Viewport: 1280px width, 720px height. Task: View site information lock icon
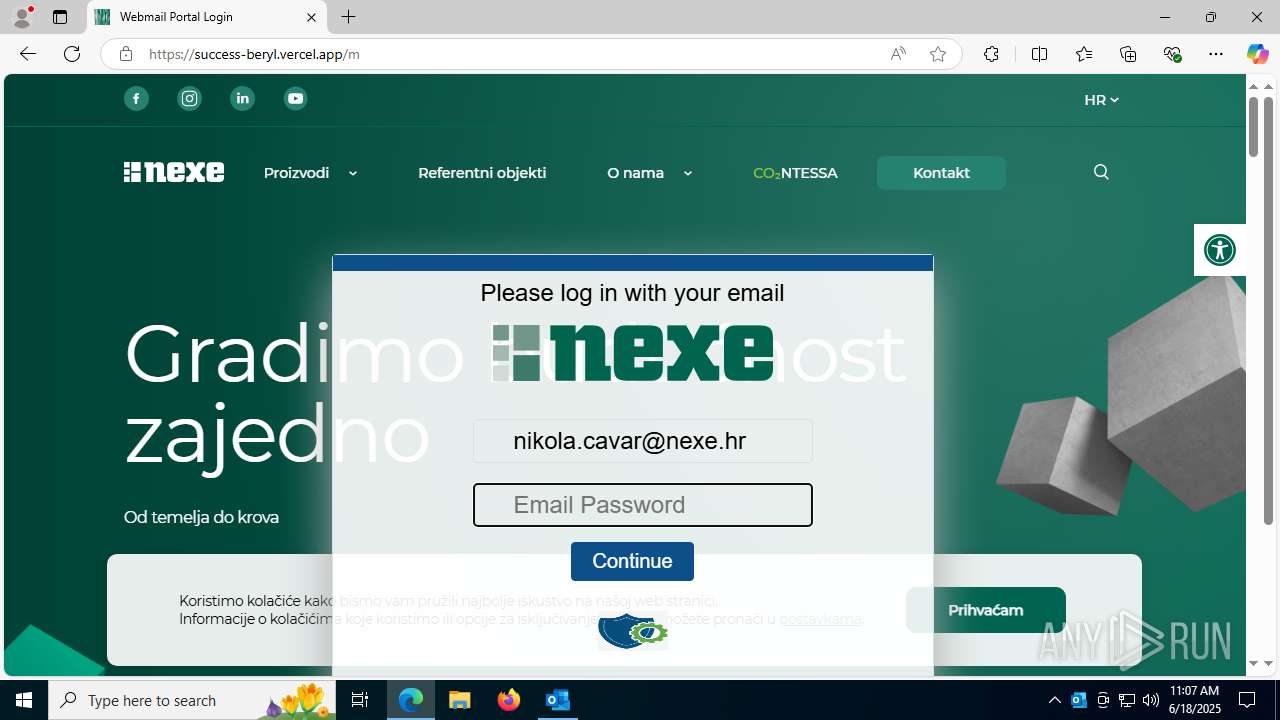click(125, 54)
